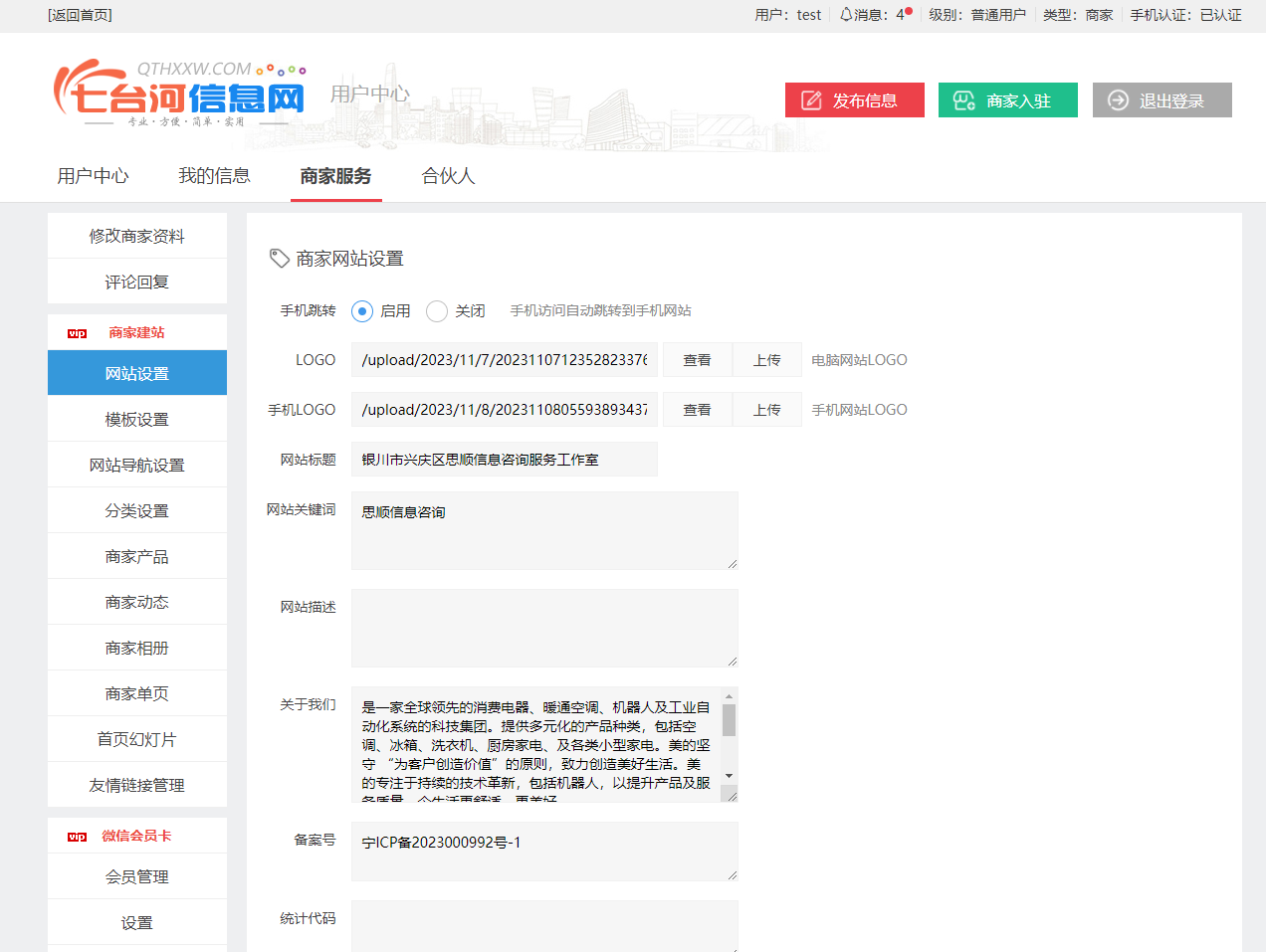Grab the resize handle of 网站关键词 textarea
The height and width of the screenshot is (952, 1266).
click(x=732, y=563)
